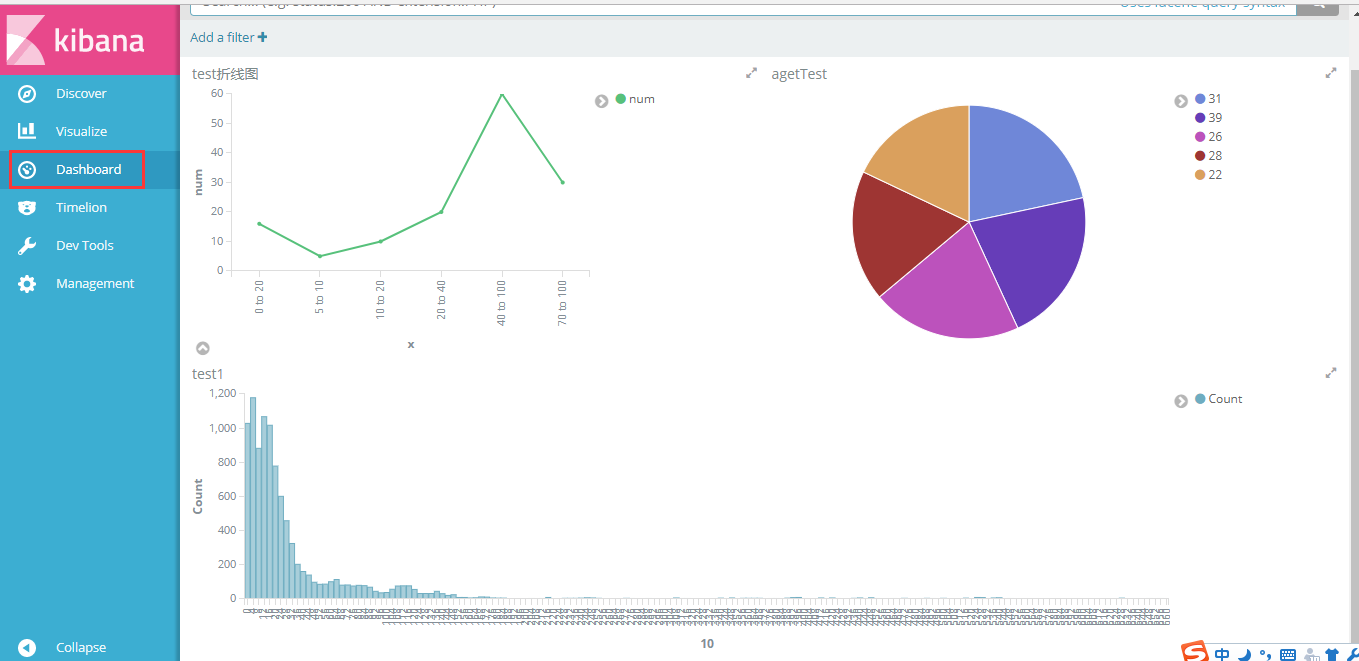Open the soft keyboard icon in IME bar

pyautogui.click(x=1288, y=655)
